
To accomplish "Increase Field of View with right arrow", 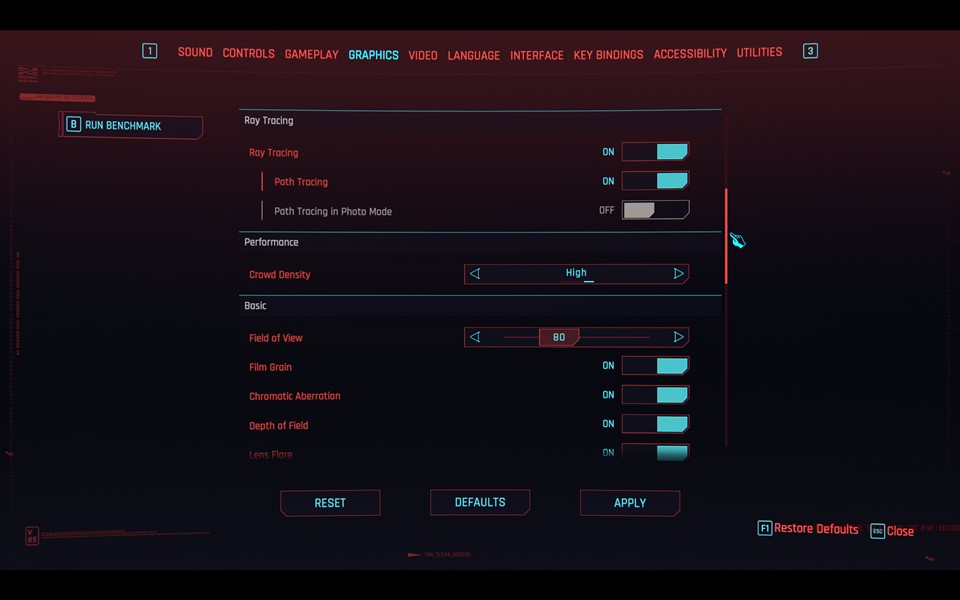I will pyautogui.click(x=678, y=338).
